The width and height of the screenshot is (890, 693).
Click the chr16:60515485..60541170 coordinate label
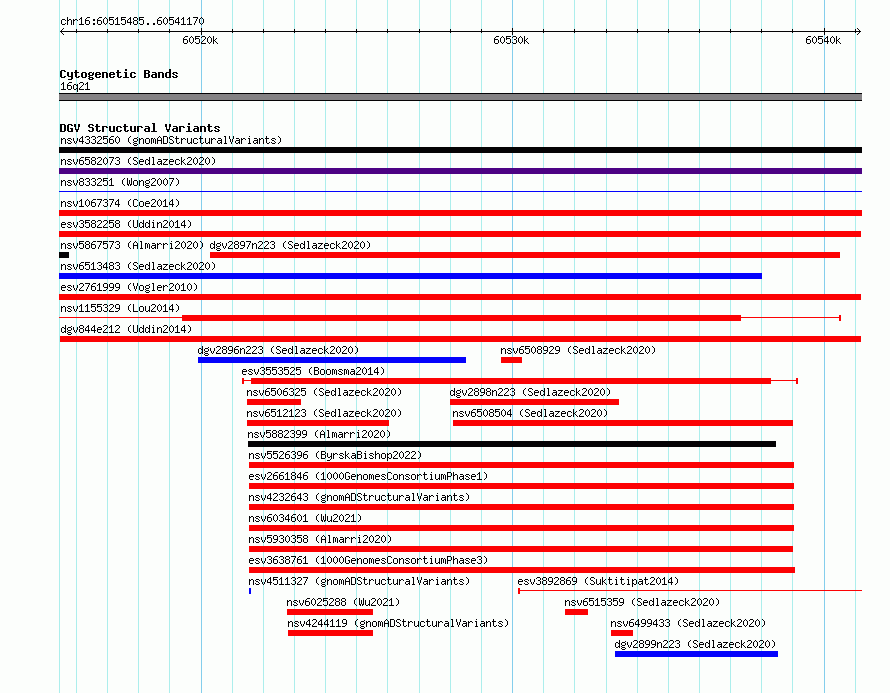tap(132, 21)
